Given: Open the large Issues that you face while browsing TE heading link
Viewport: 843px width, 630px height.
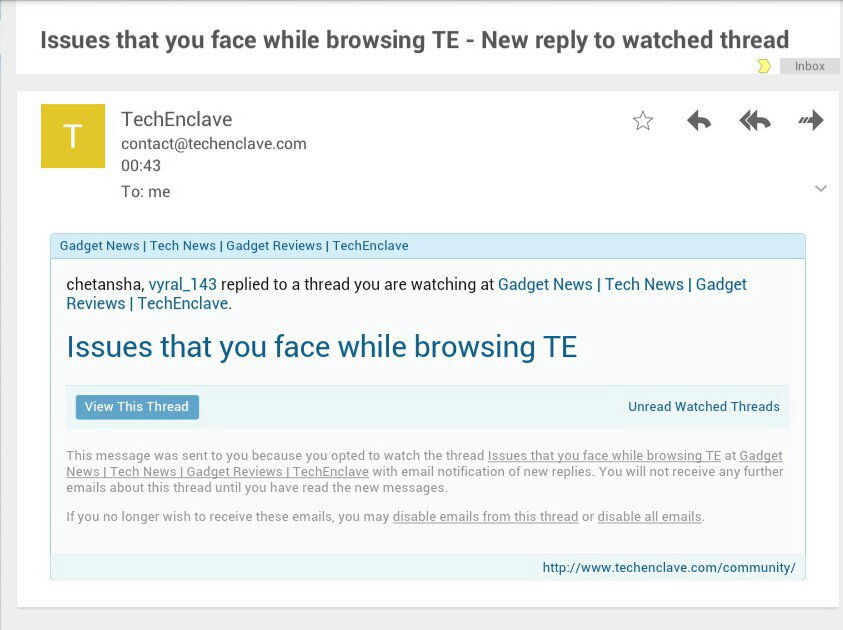Looking at the screenshot, I should (322, 346).
